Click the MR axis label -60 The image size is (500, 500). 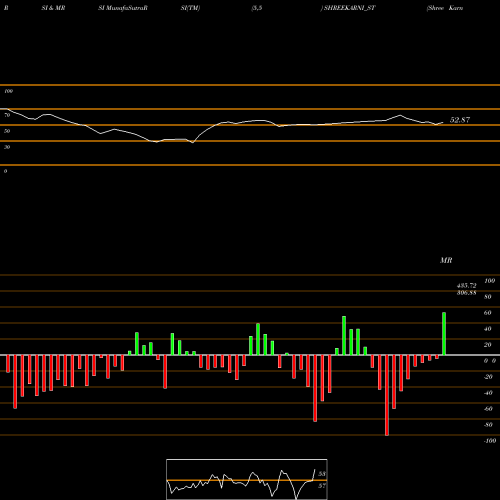[x=488, y=409]
